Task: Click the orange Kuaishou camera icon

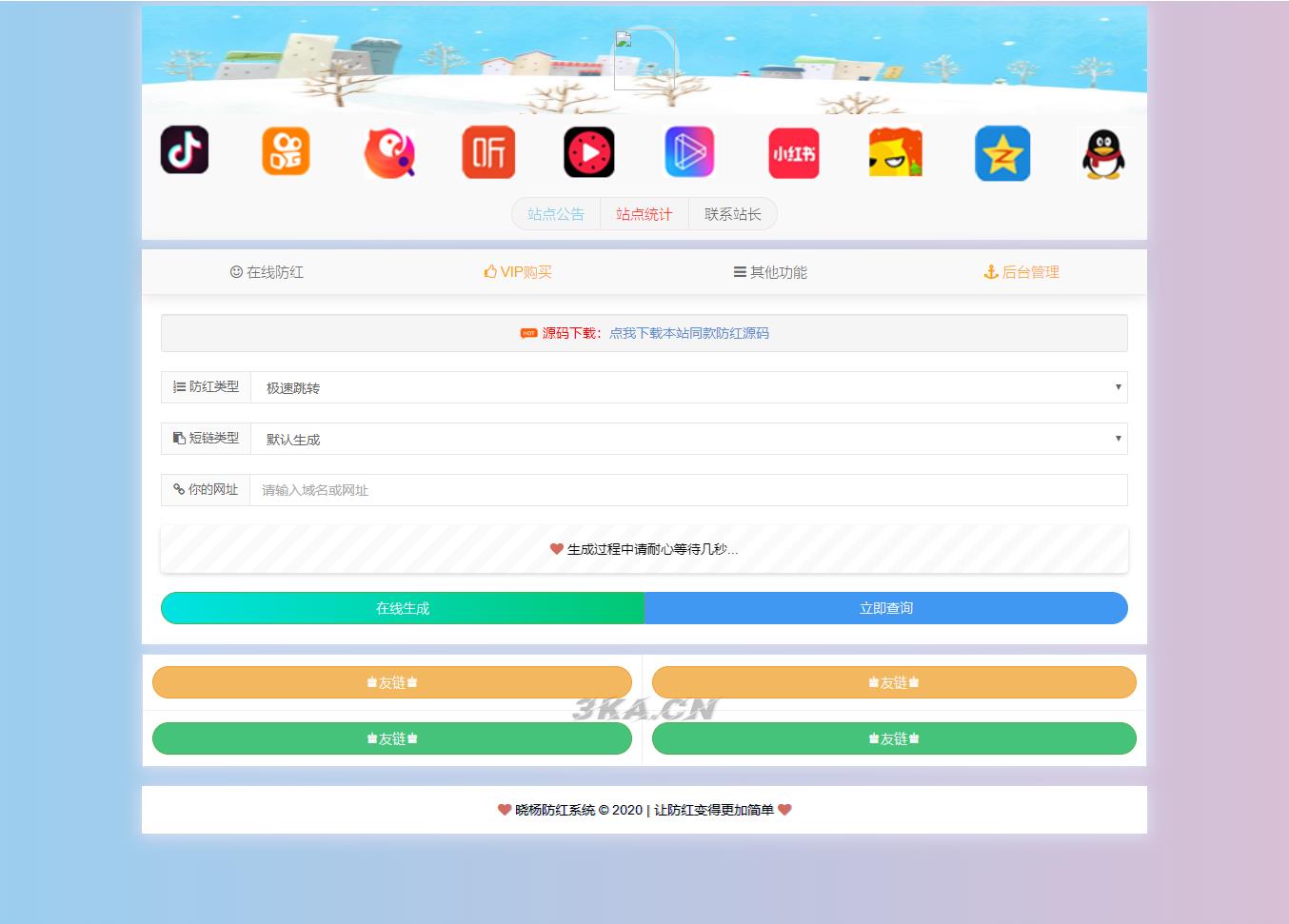Action: coord(287,151)
